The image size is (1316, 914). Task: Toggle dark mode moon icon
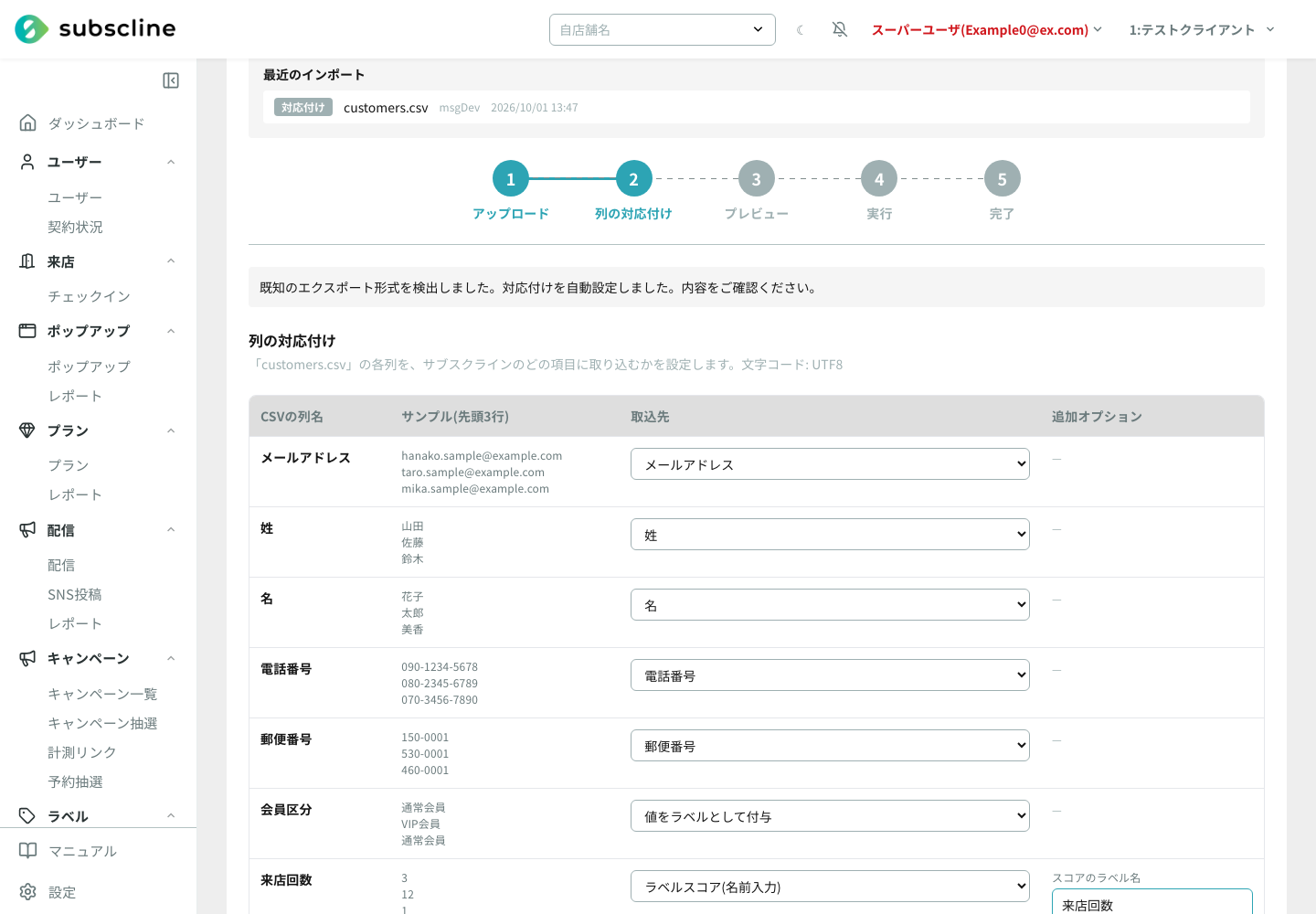tap(801, 30)
